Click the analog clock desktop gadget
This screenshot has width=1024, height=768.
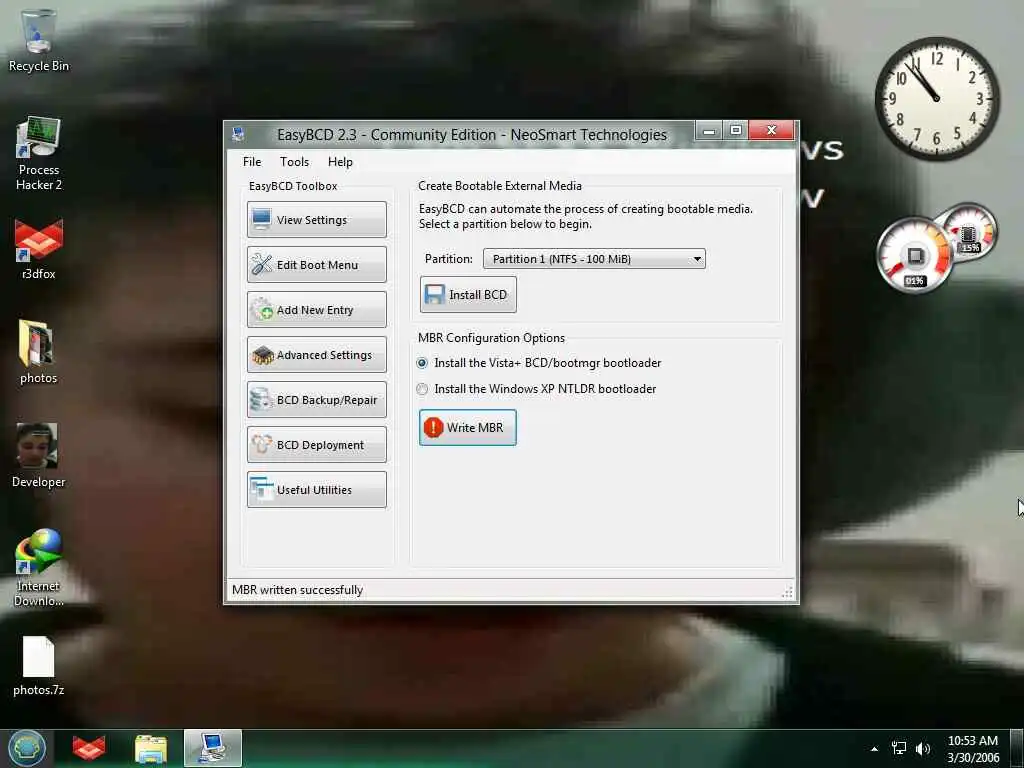(936, 99)
